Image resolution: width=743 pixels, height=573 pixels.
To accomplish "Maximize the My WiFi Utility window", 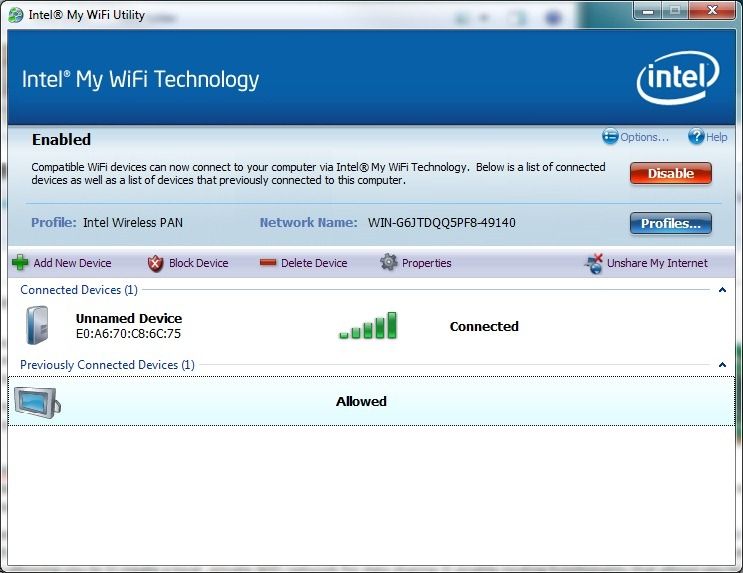I will pos(675,10).
